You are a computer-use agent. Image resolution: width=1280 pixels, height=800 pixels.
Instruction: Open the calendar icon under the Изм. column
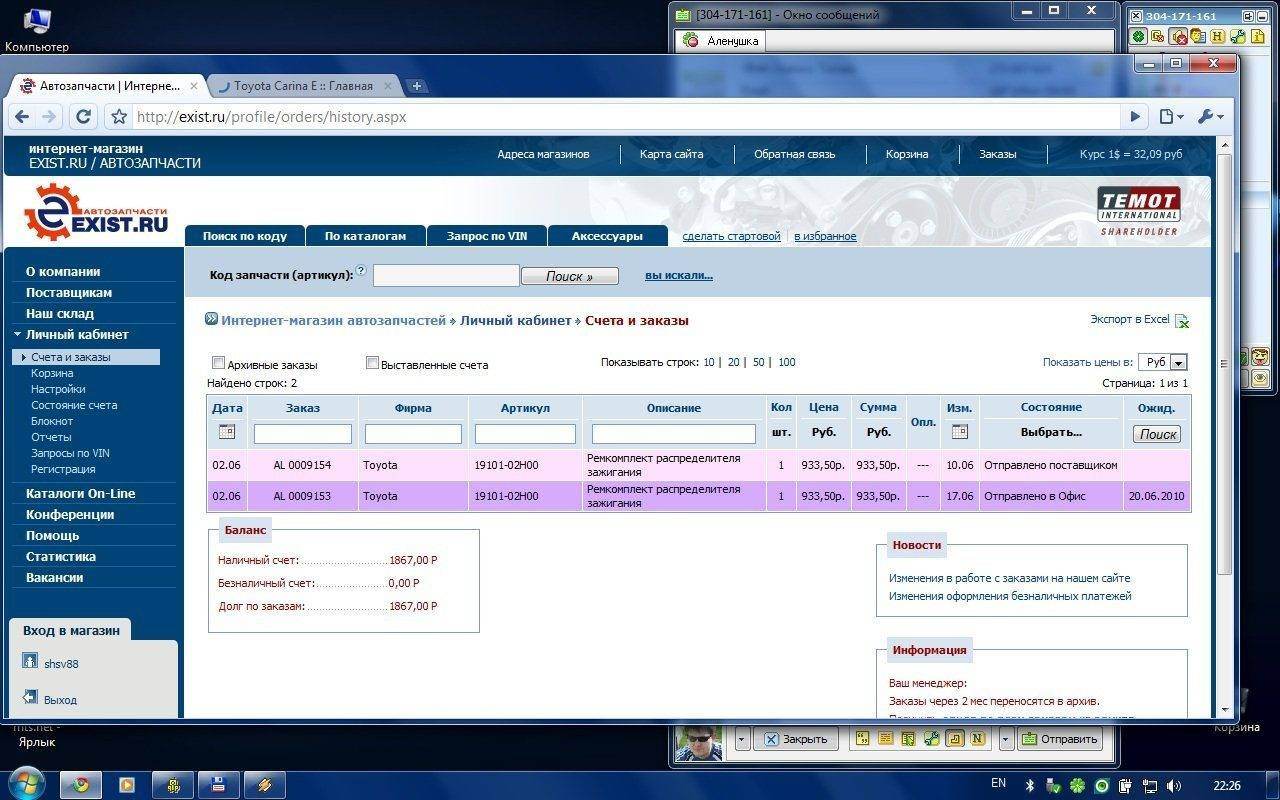(960, 432)
